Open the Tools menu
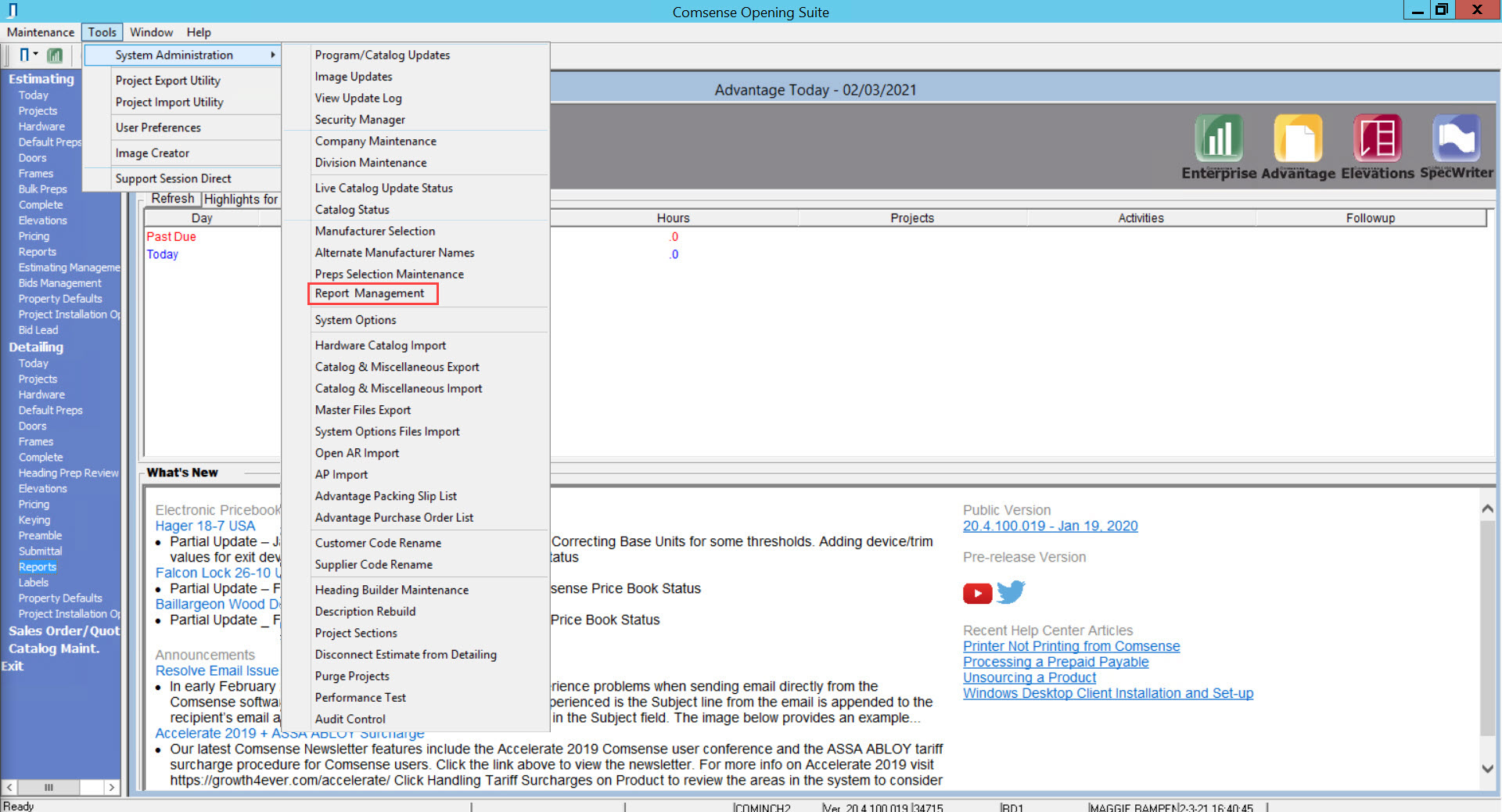1502x812 pixels. [102, 32]
